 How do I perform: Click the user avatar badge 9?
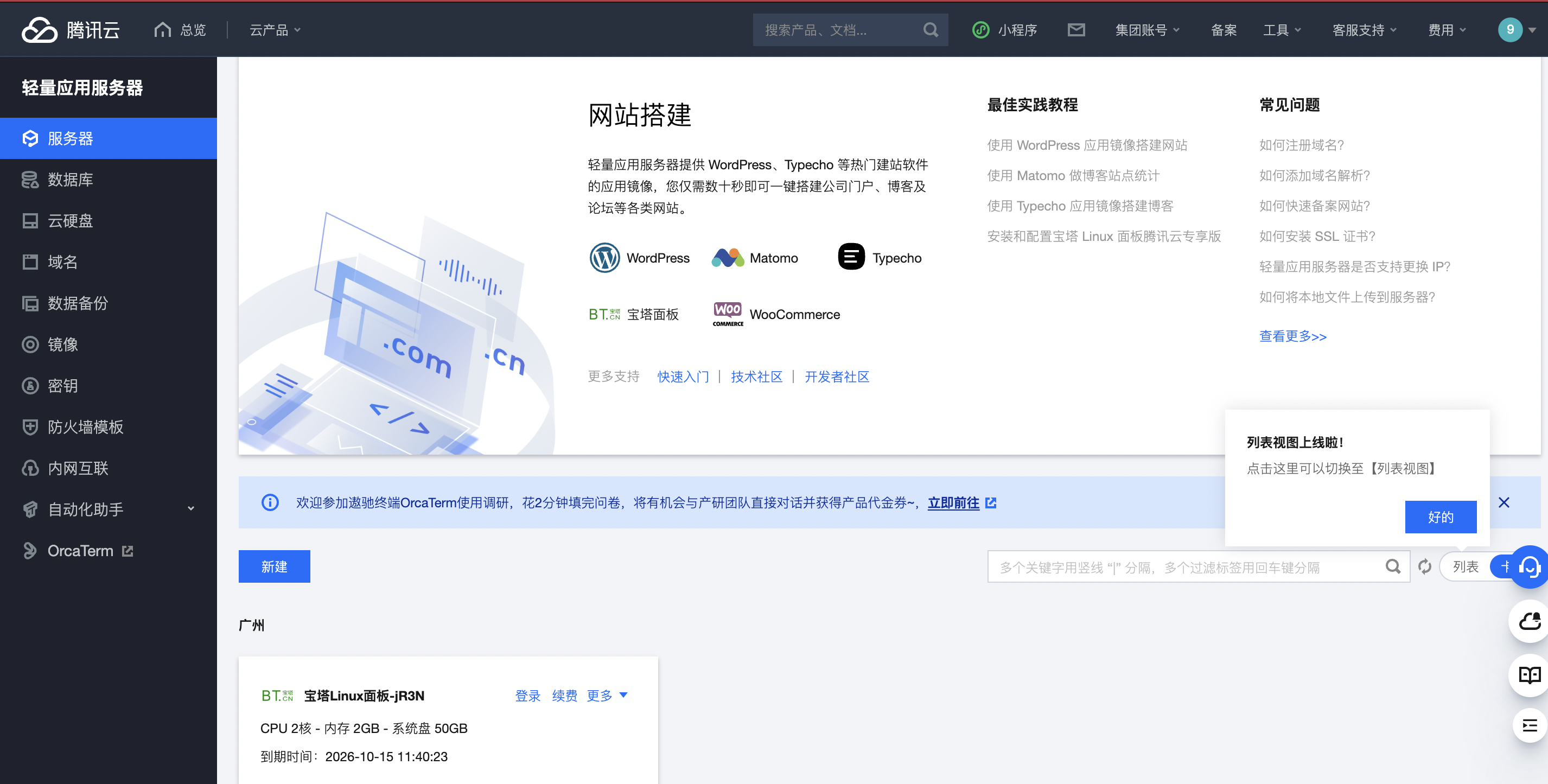point(1509,29)
